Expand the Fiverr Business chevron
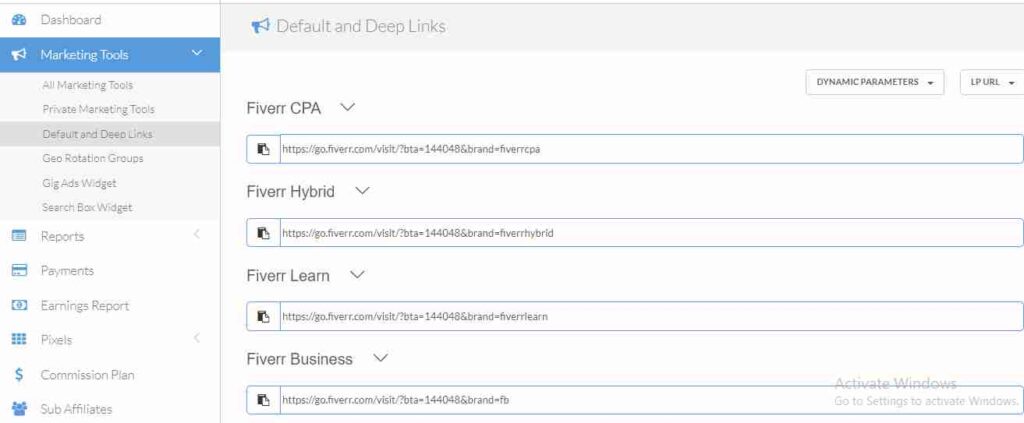The width and height of the screenshot is (1024, 423). click(x=380, y=358)
